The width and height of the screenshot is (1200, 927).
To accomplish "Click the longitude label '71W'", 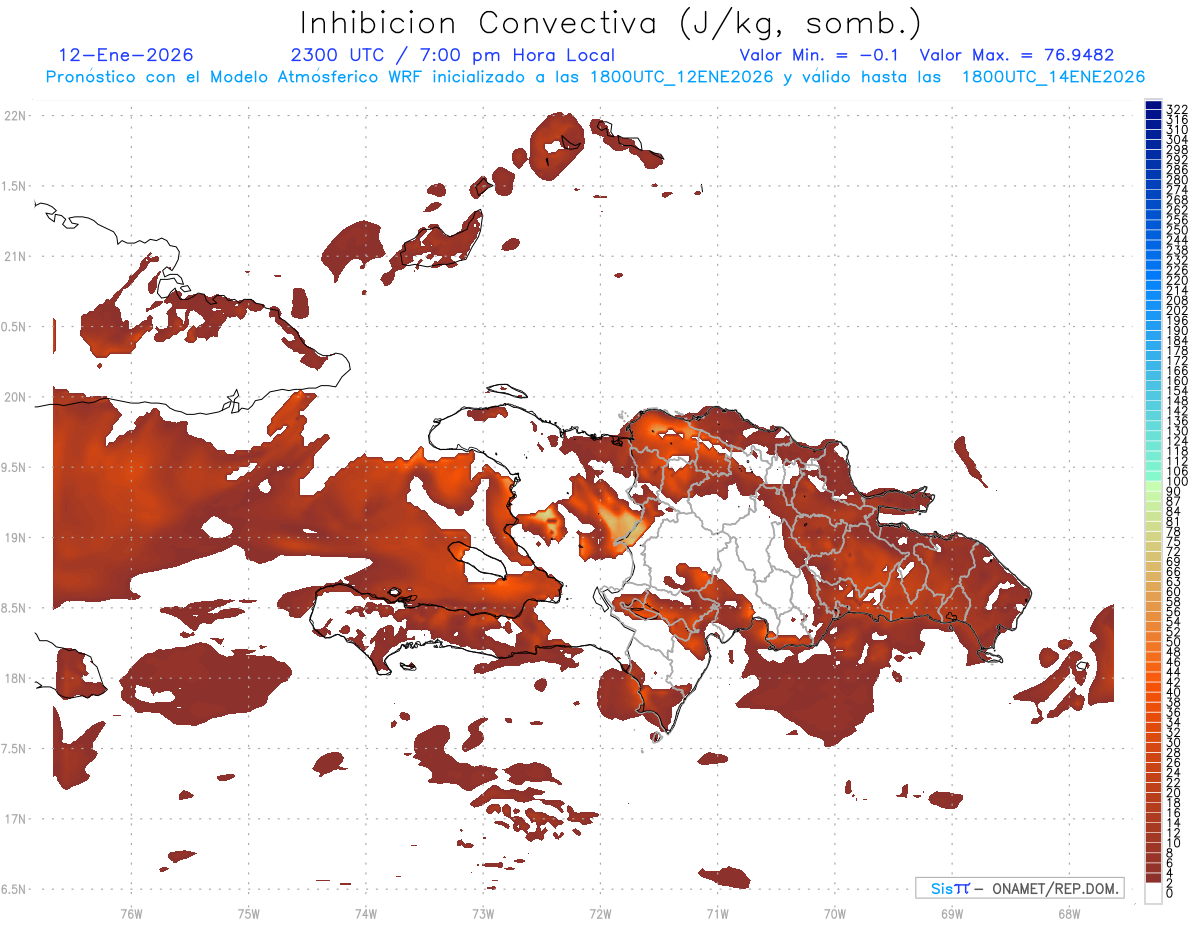I will [x=717, y=913].
